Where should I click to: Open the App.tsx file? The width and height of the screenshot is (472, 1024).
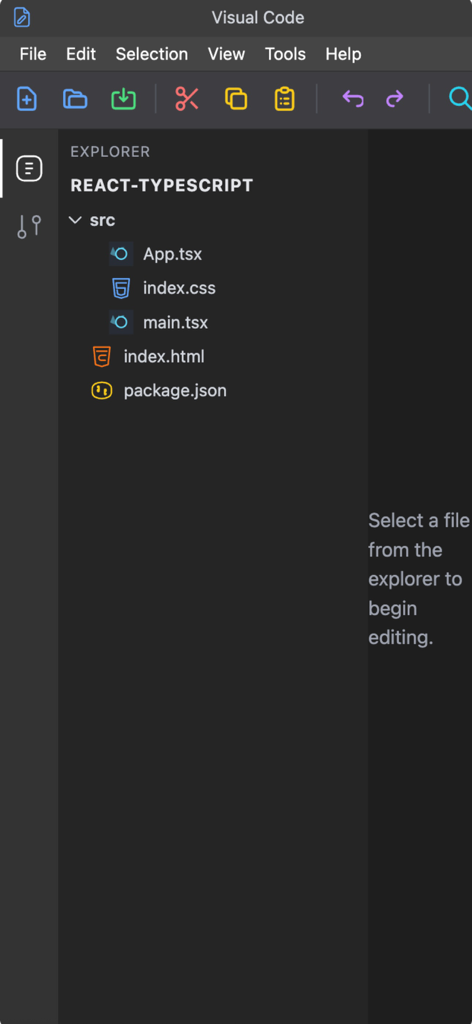tap(172, 254)
